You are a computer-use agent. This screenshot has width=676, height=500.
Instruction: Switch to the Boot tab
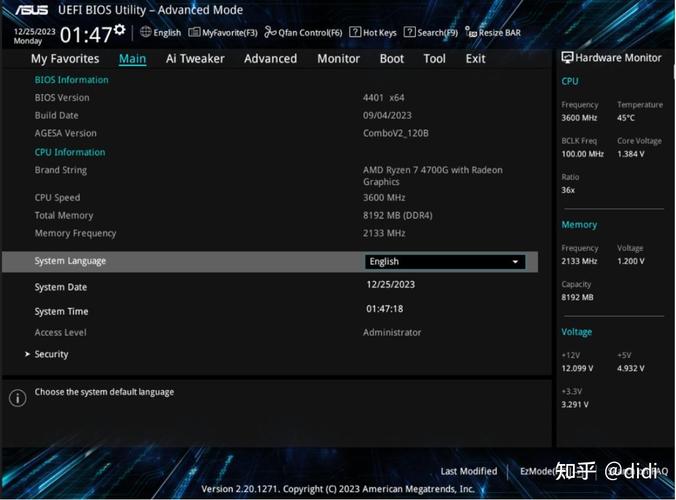click(391, 59)
